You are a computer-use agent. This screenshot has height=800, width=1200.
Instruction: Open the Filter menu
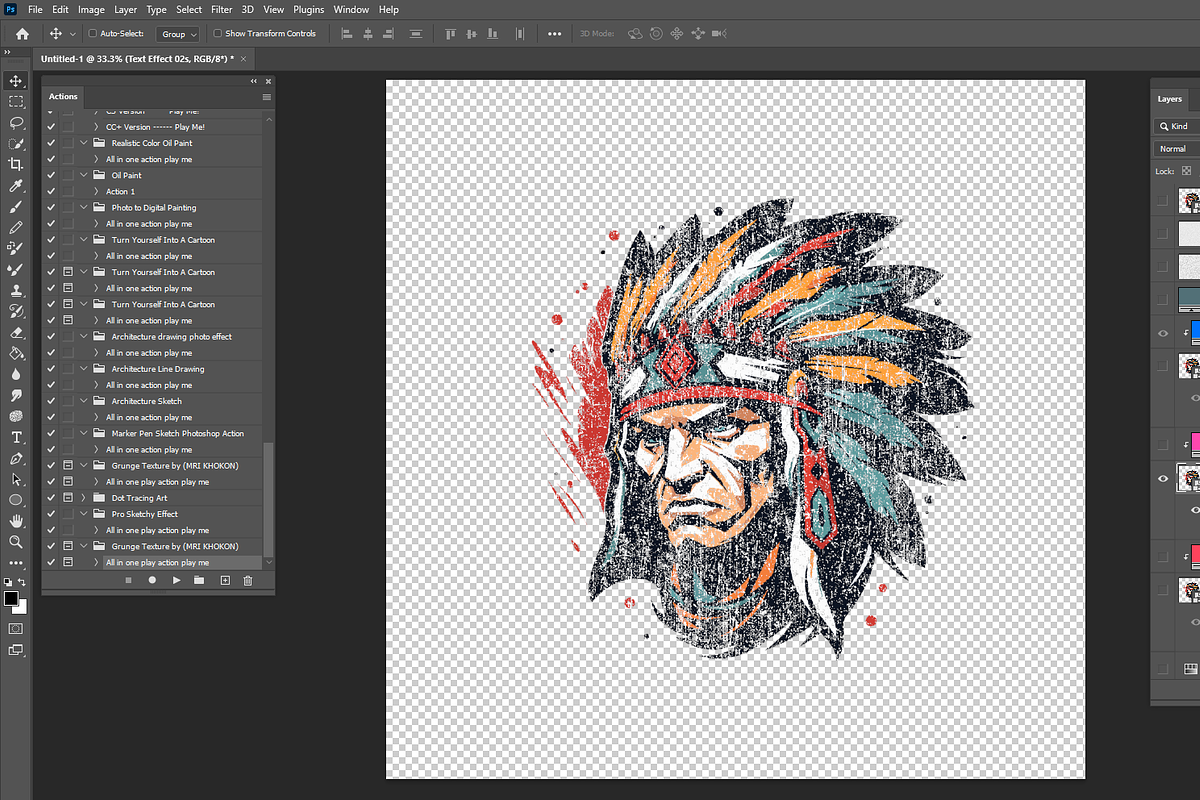221,9
